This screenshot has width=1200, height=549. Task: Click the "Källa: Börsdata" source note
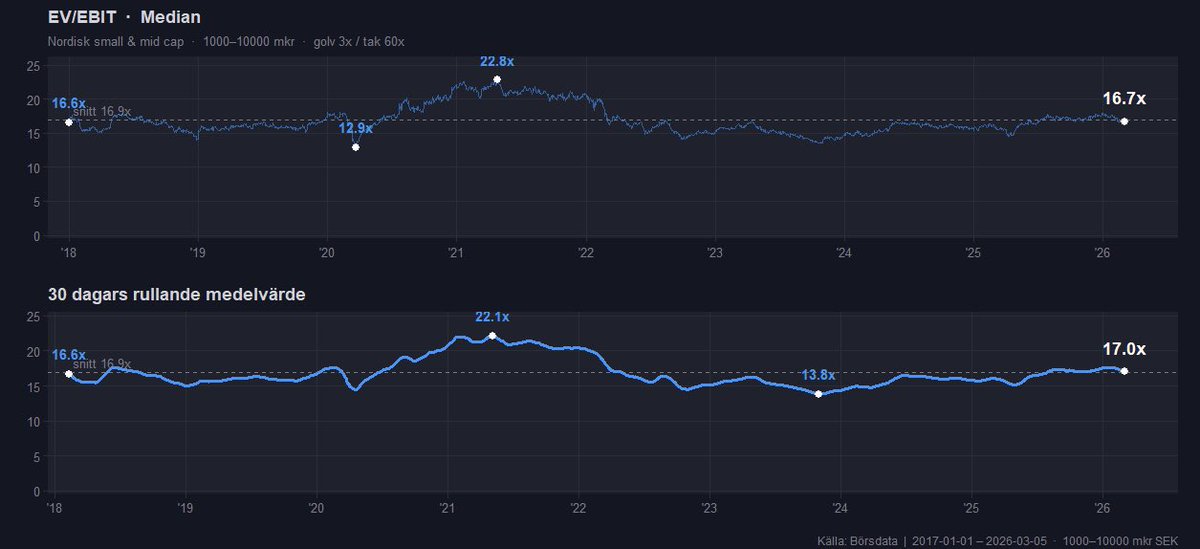(857, 541)
